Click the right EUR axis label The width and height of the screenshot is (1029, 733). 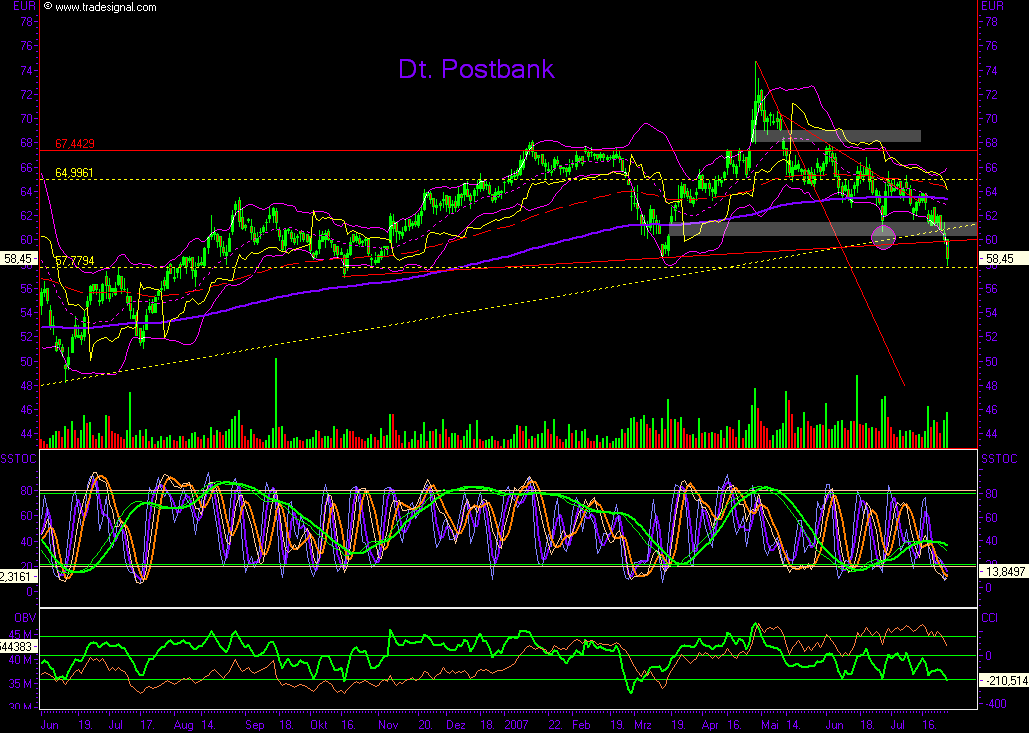tap(991, 6)
